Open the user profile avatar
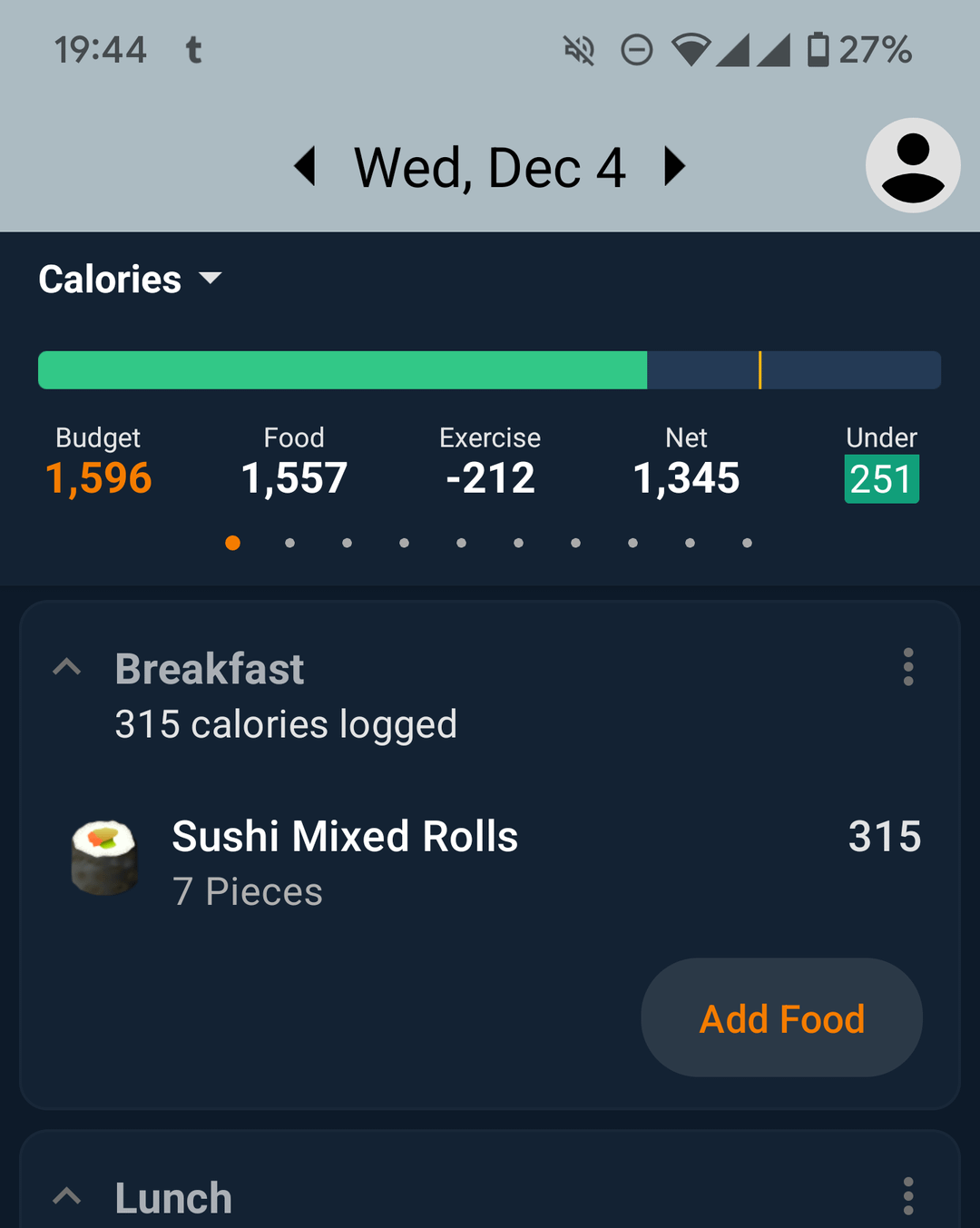The image size is (980, 1228). pos(913,165)
